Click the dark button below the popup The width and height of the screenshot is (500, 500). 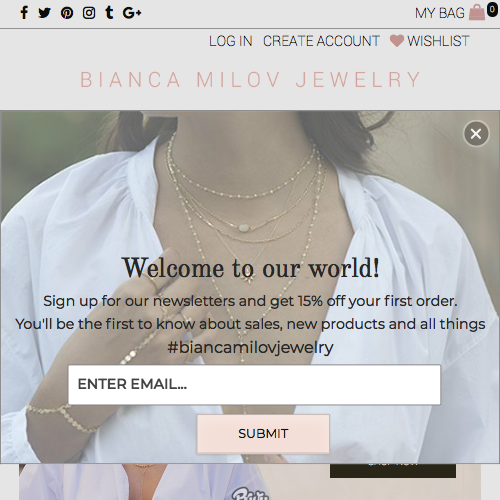pos(393,470)
